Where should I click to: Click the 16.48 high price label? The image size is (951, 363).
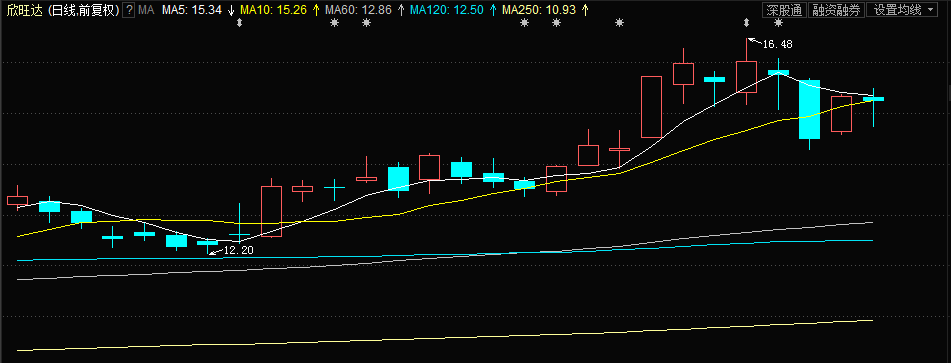point(778,44)
